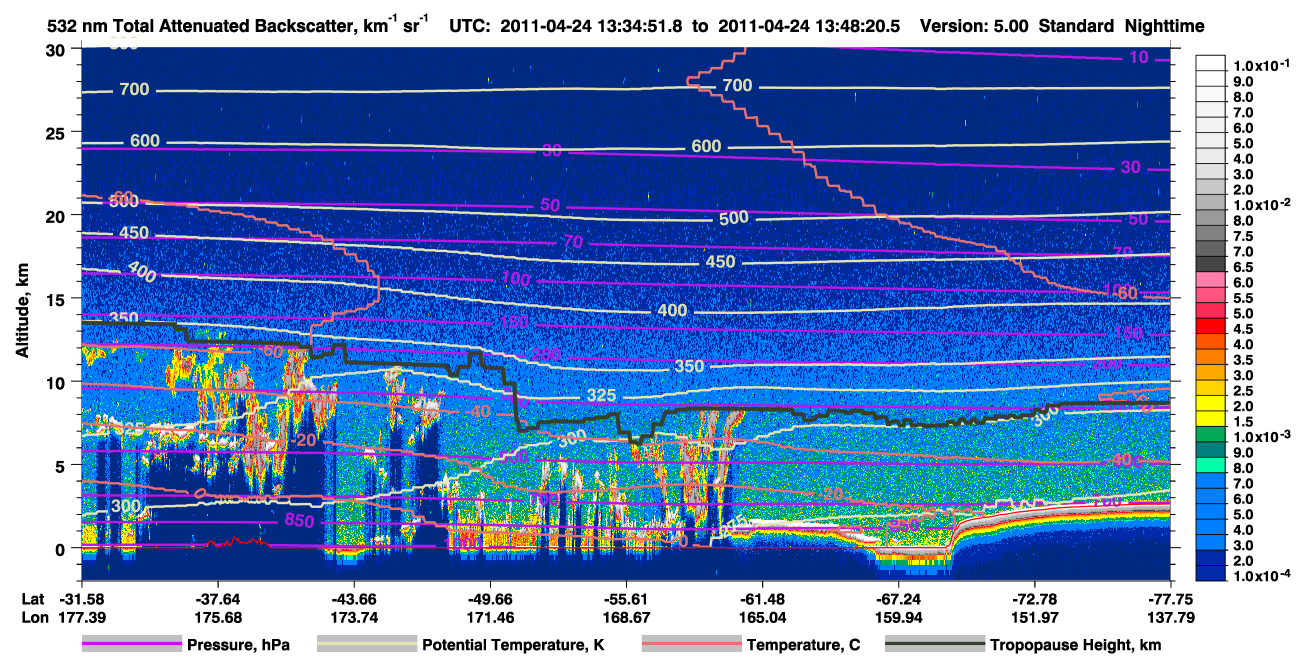The image size is (1300, 667).
Task: Click the colorbar label "3.5"
Action: (x=1243, y=359)
